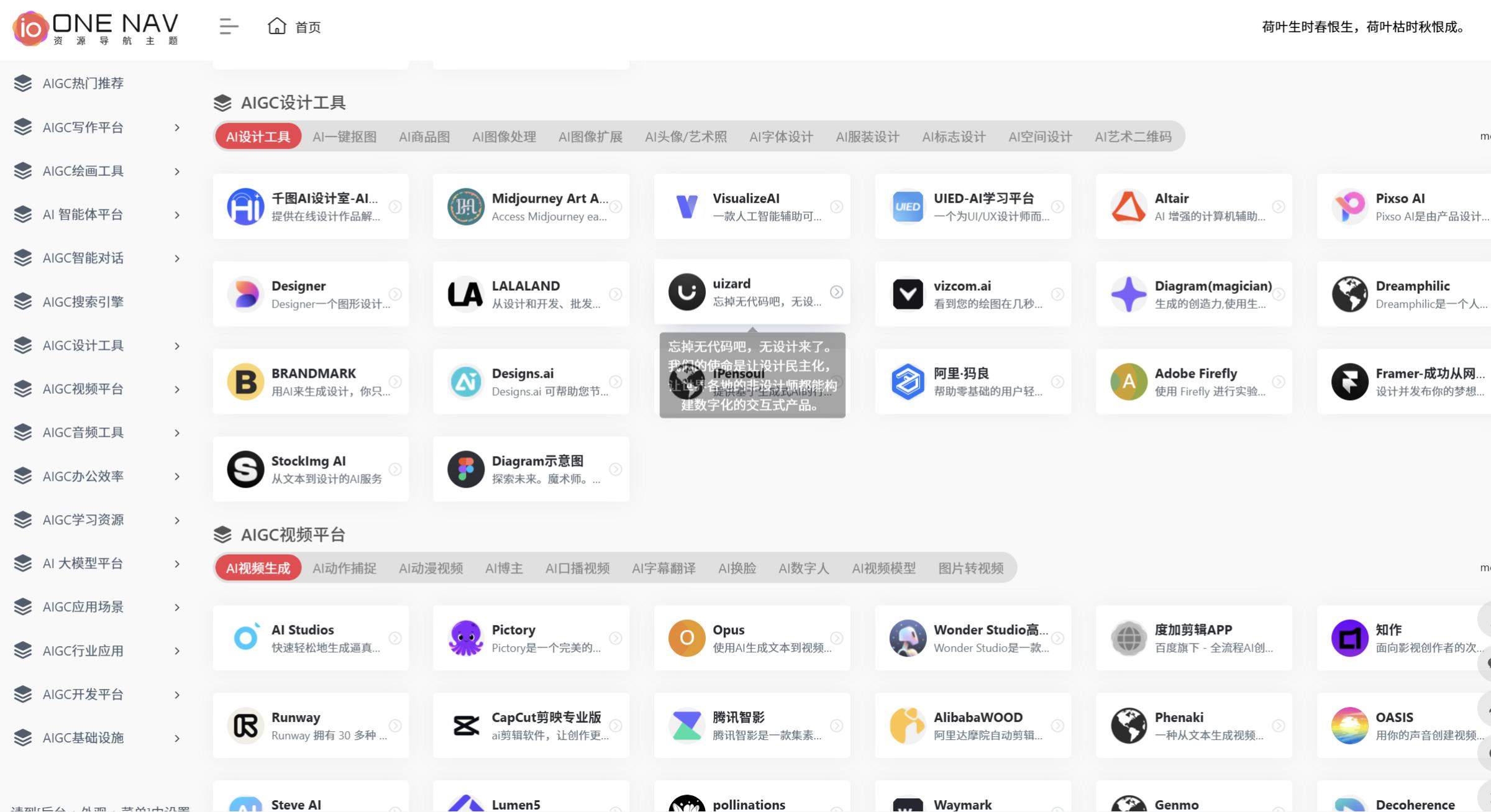Toggle the sidebar collapse menu icon
1491x812 pixels.
[x=229, y=27]
